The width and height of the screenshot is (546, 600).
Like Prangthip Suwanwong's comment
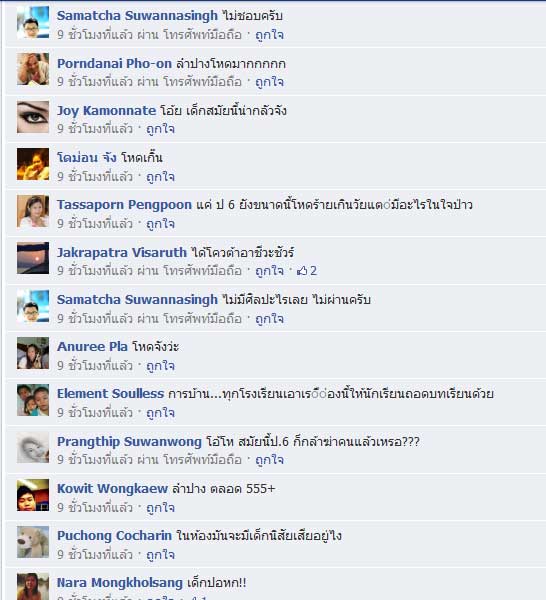coord(269,460)
